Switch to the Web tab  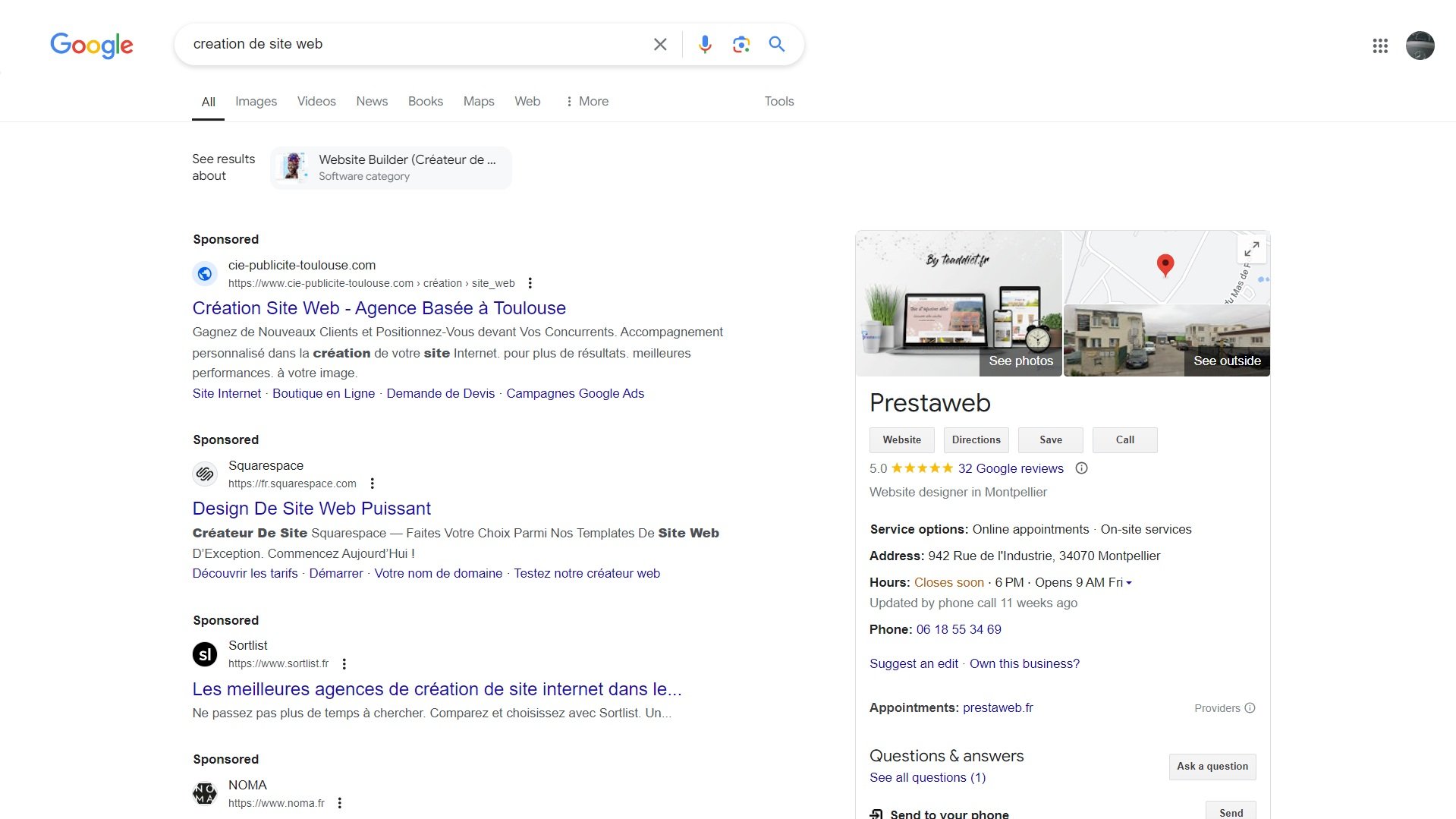click(527, 102)
